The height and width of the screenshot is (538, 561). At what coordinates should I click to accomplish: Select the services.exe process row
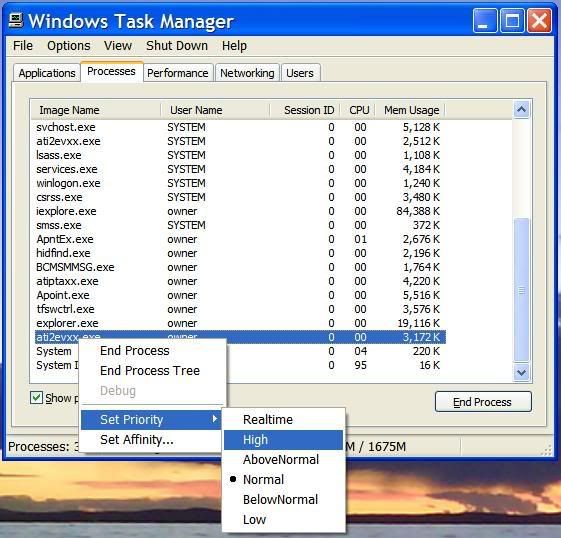240,169
